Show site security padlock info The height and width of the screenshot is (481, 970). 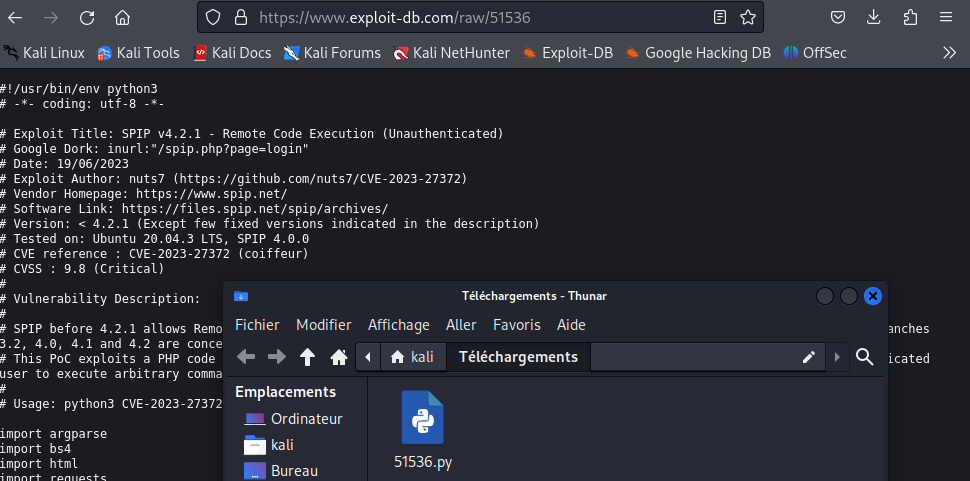pyautogui.click(x=241, y=17)
